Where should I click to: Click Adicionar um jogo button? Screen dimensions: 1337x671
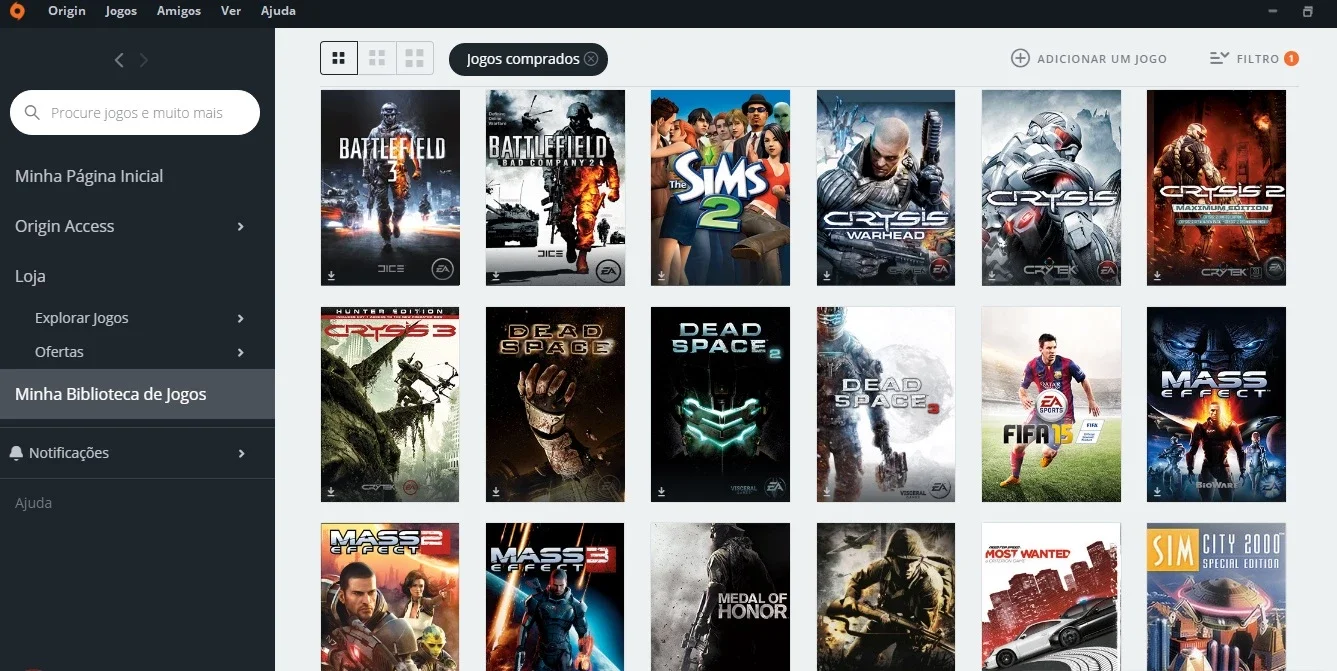pos(1089,59)
